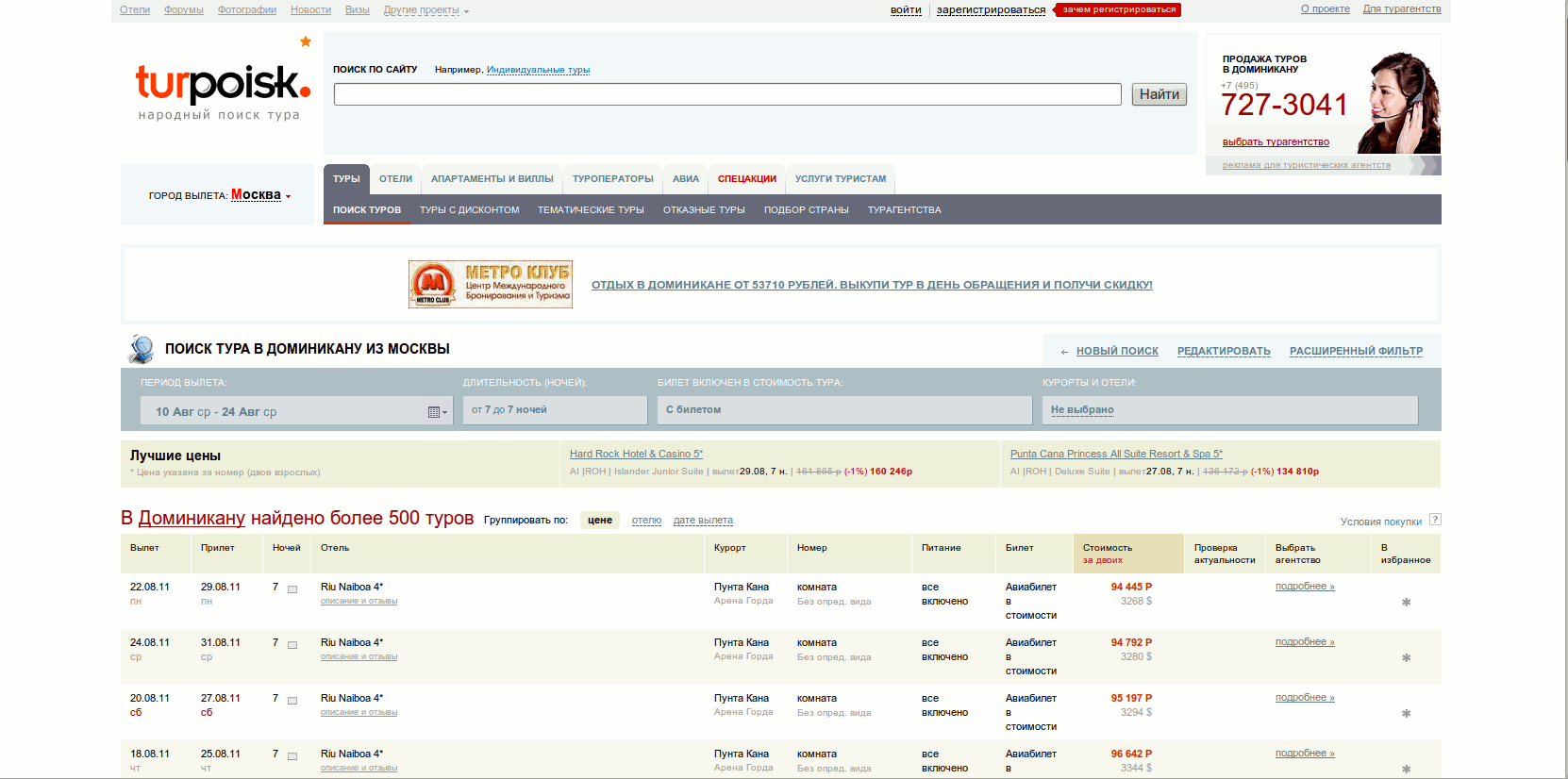Open РАСШИРЕННЫЙ ФИЛЬТР link
Viewport: 1568px width, 779px height.
[x=1356, y=351]
